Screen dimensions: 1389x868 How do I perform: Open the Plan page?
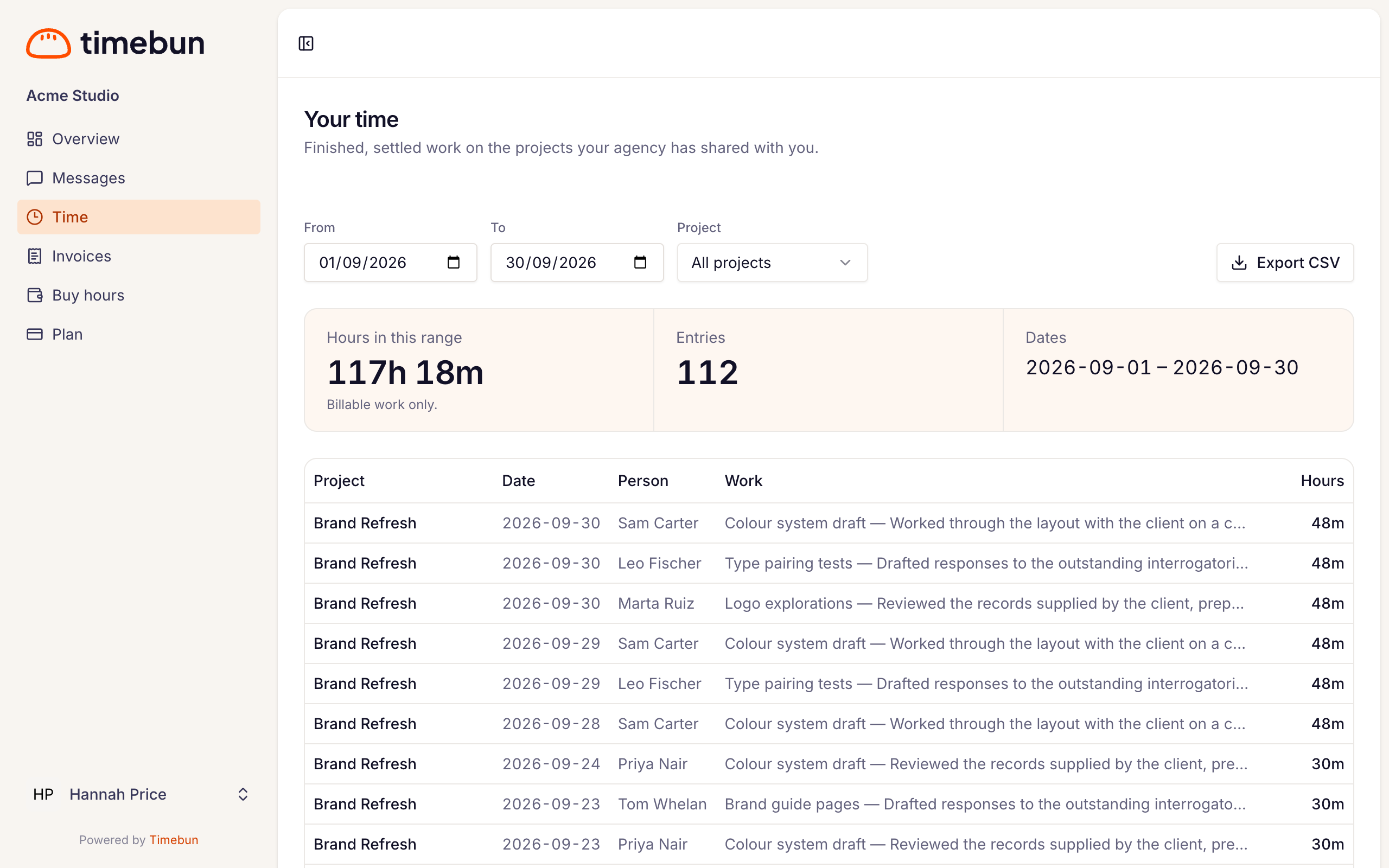tap(138, 334)
